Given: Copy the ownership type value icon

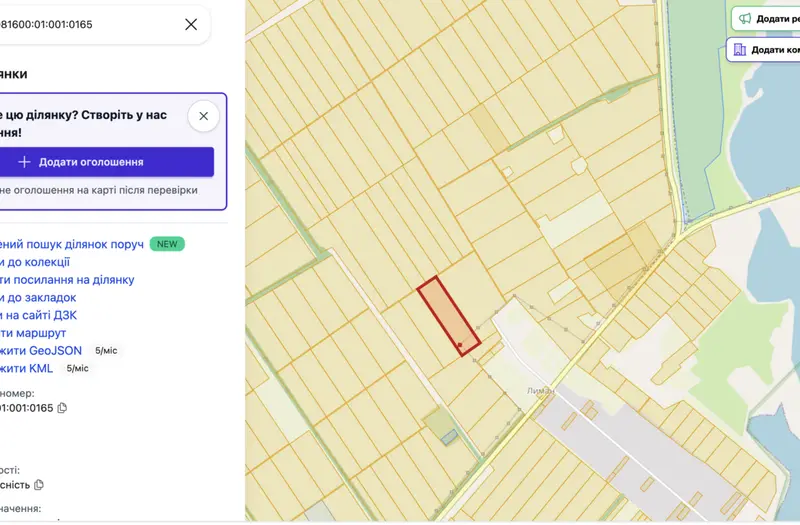Looking at the screenshot, I should (x=39, y=485).
